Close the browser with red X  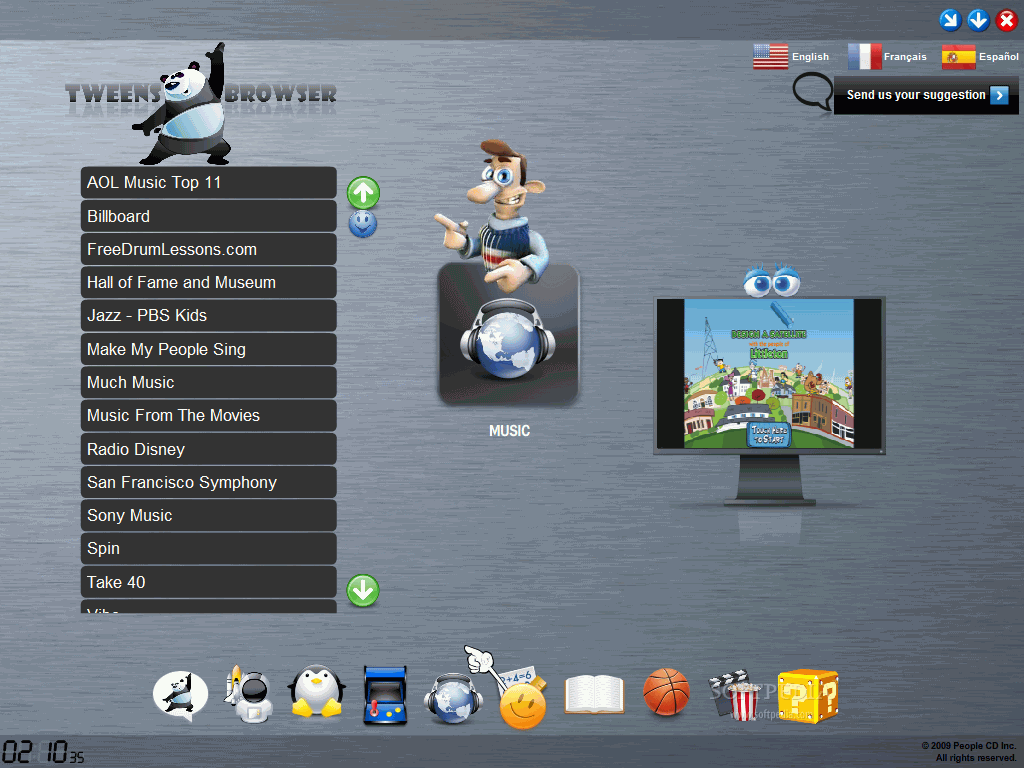pyautogui.click(x=1006, y=20)
